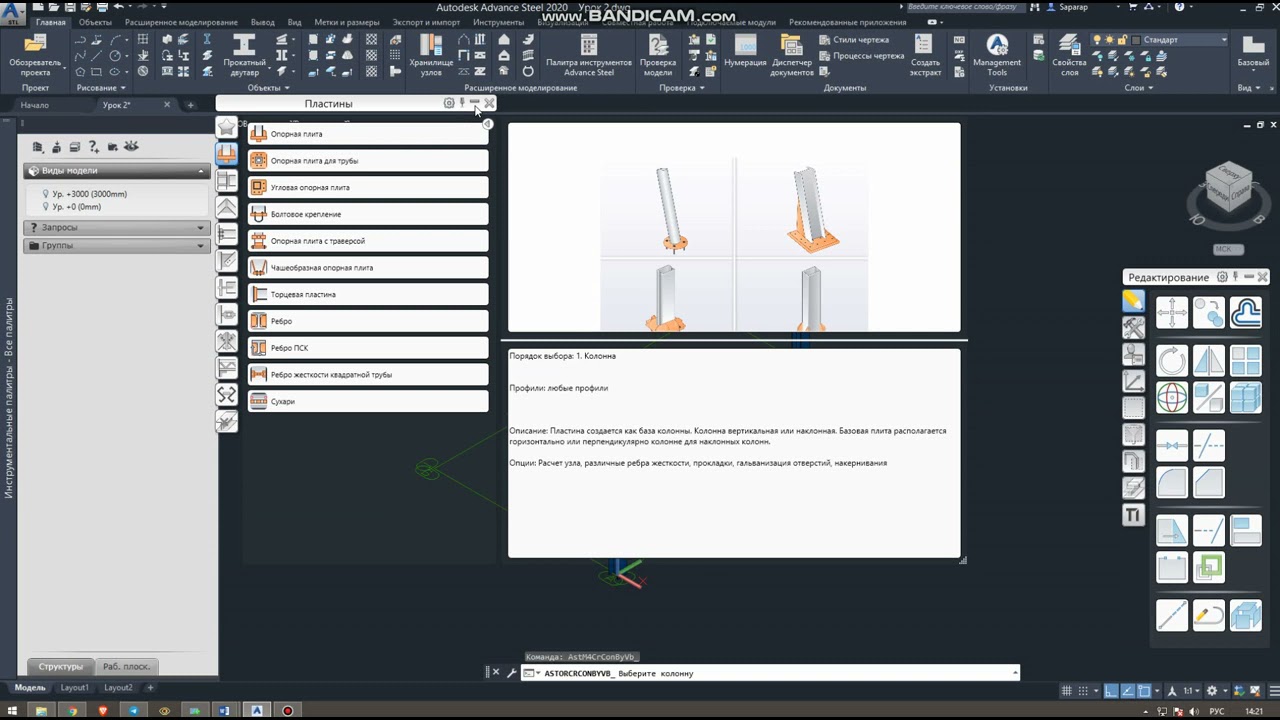Expand the Слои panel dropdown

click(1138, 88)
